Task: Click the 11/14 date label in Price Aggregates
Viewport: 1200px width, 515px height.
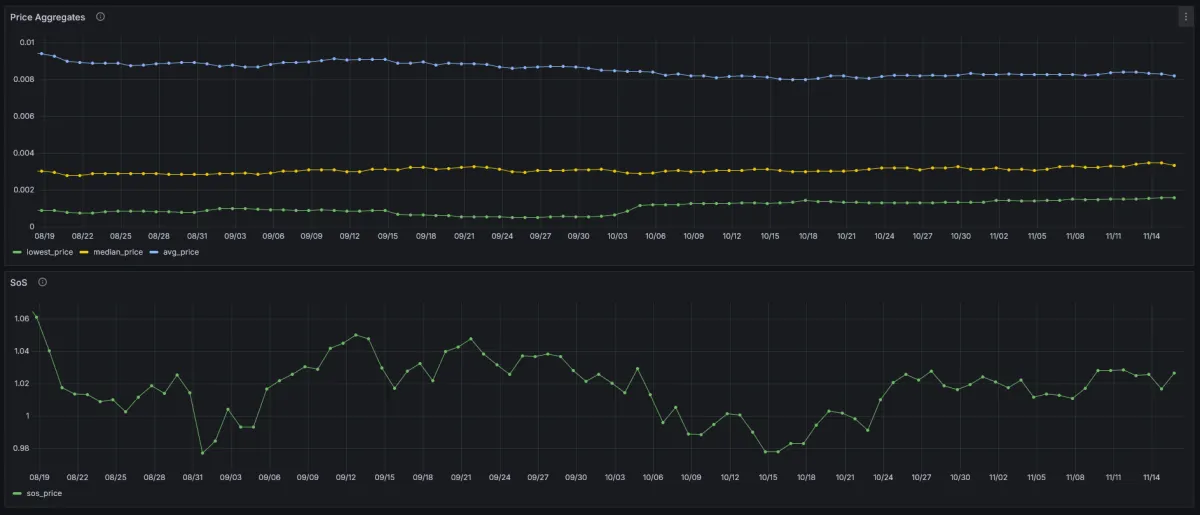Action: point(1152,237)
